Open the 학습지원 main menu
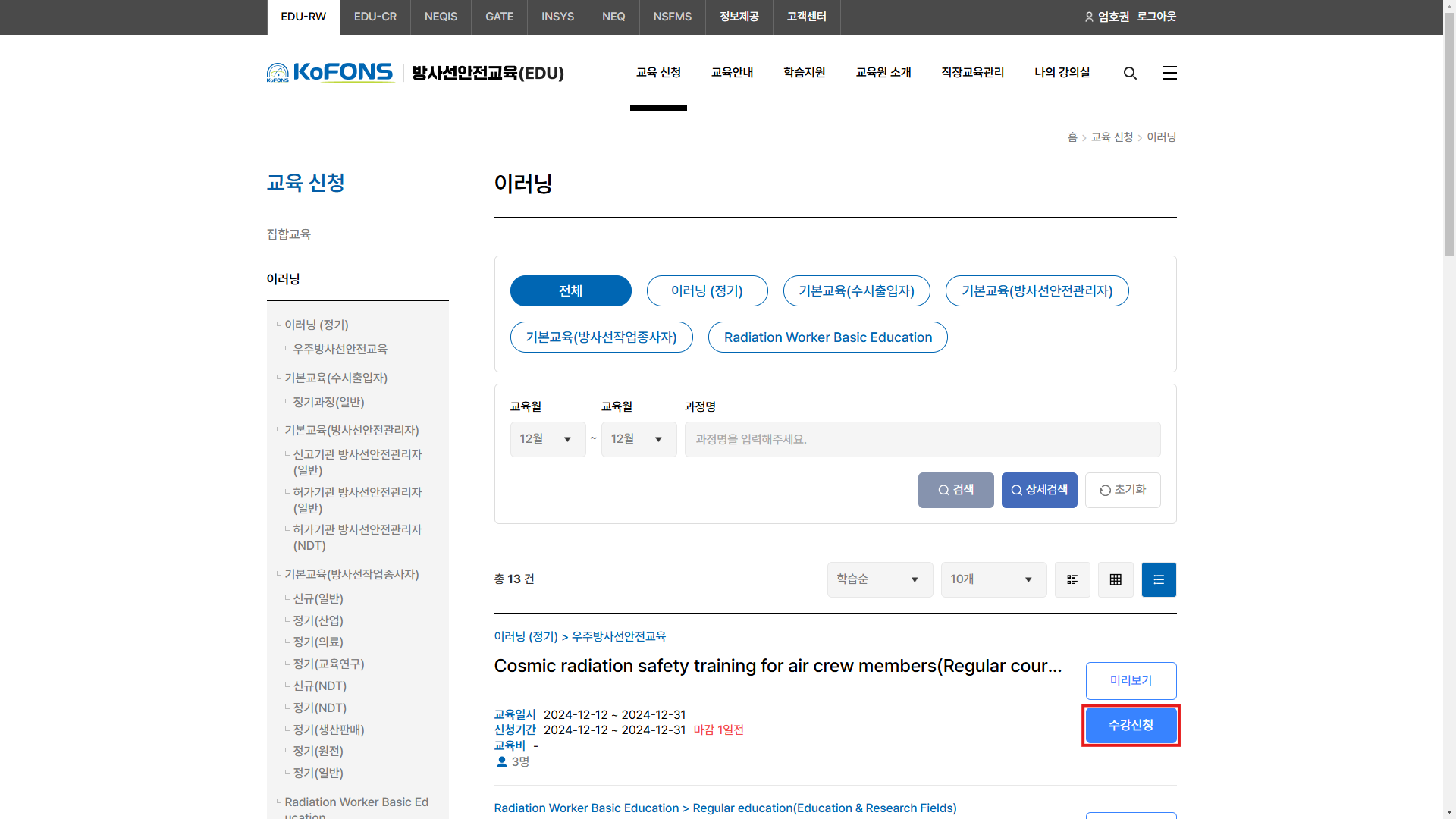1456x819 pixels. point(804,73)
